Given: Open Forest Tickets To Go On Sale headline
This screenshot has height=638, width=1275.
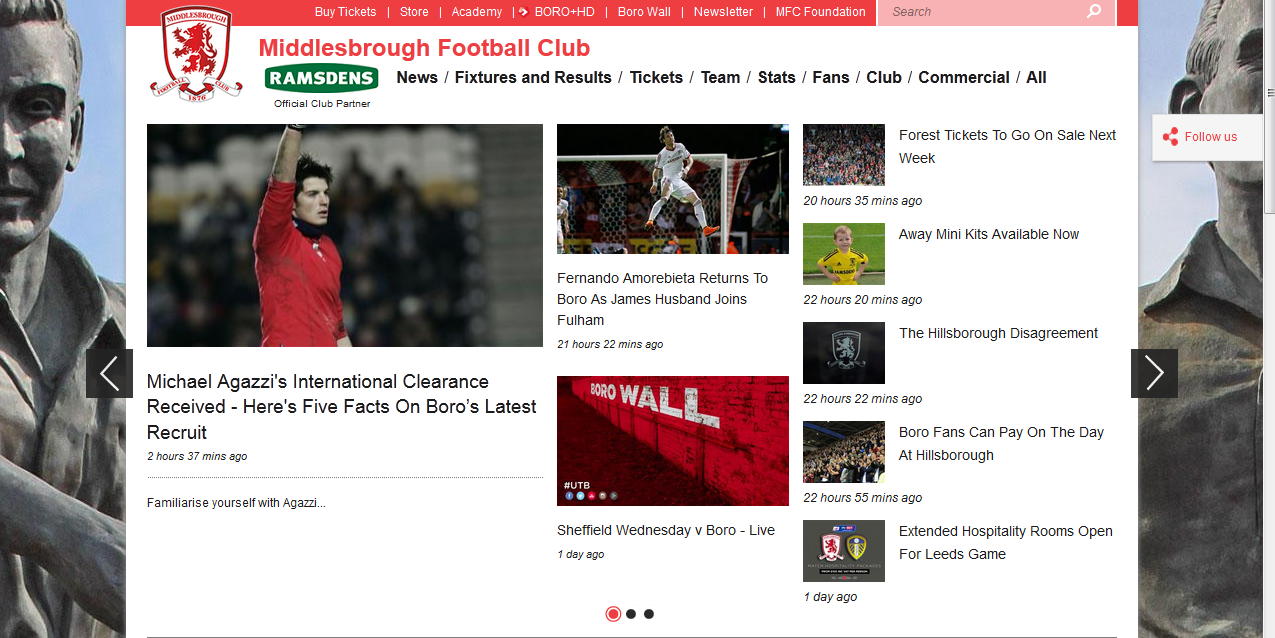Looking at the screenshot, I should (1008, 146).
